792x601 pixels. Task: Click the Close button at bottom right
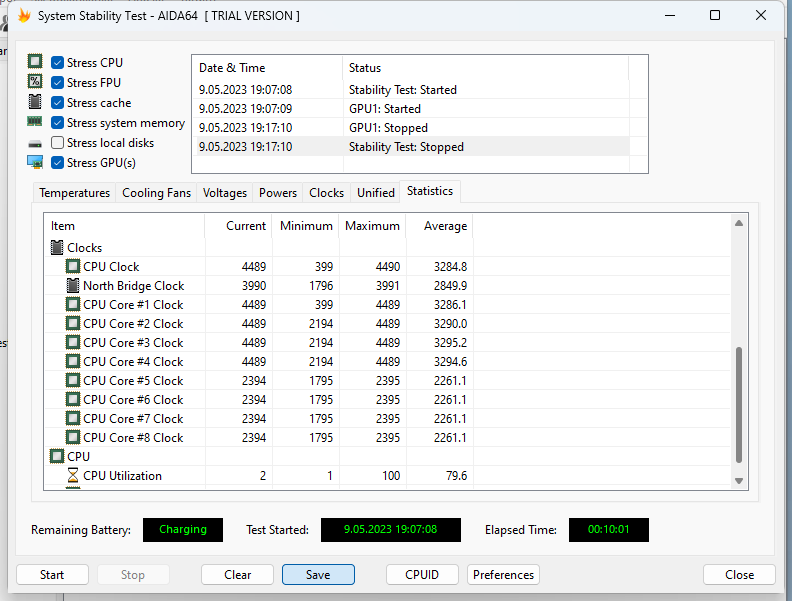739,575
